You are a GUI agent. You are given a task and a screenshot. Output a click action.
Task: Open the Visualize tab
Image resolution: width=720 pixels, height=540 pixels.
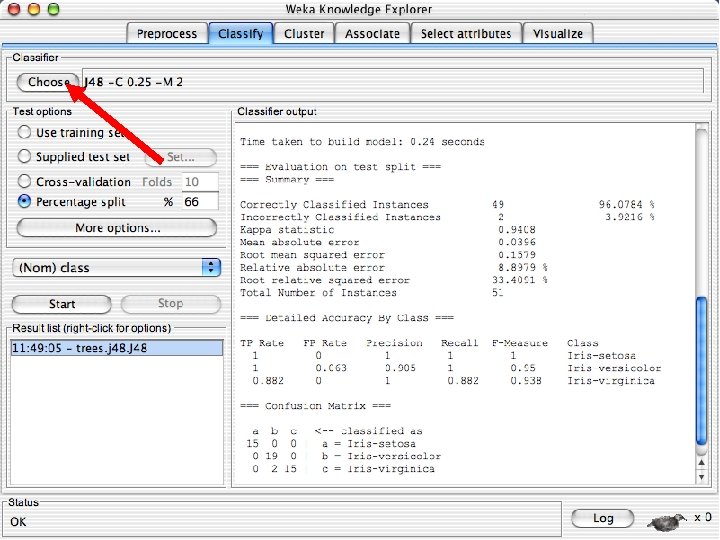[x=558, y=34]
